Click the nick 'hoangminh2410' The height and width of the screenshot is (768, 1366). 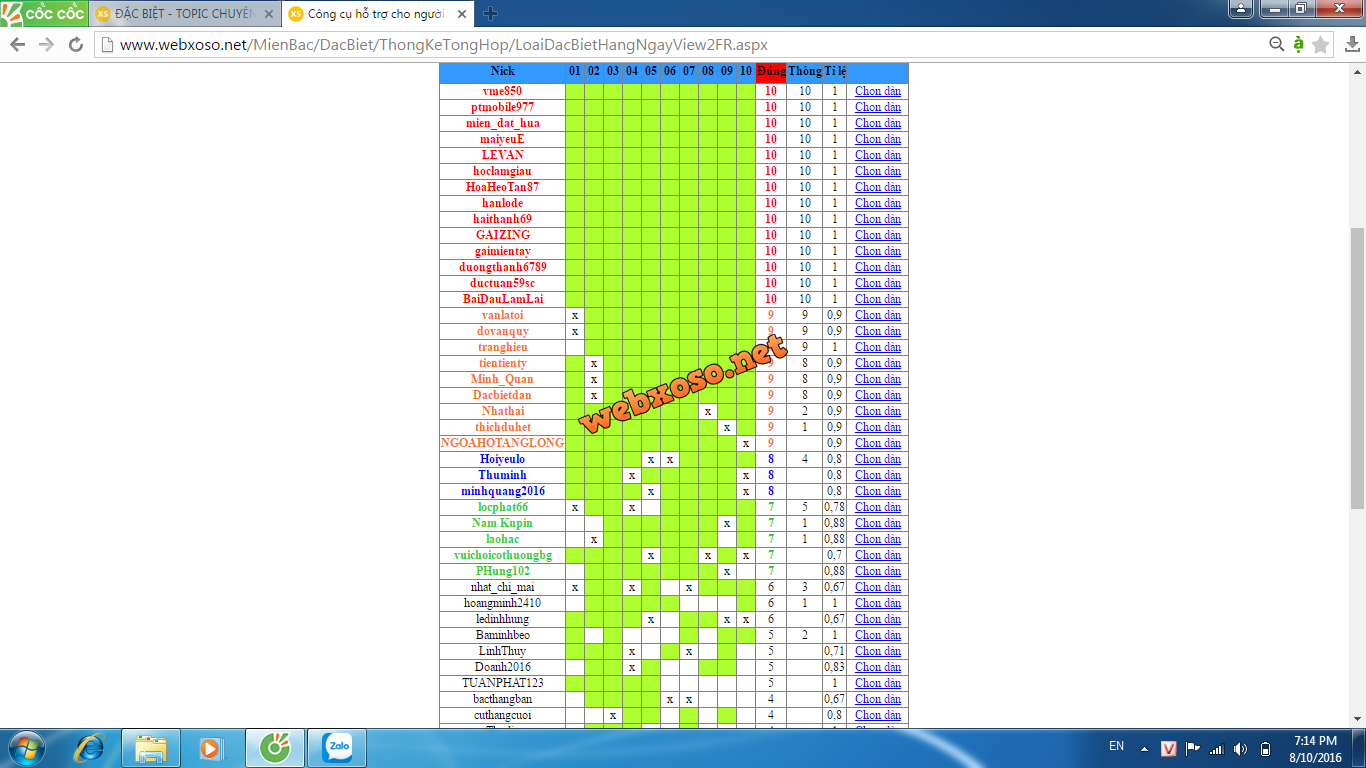click(x=502, y=603)
